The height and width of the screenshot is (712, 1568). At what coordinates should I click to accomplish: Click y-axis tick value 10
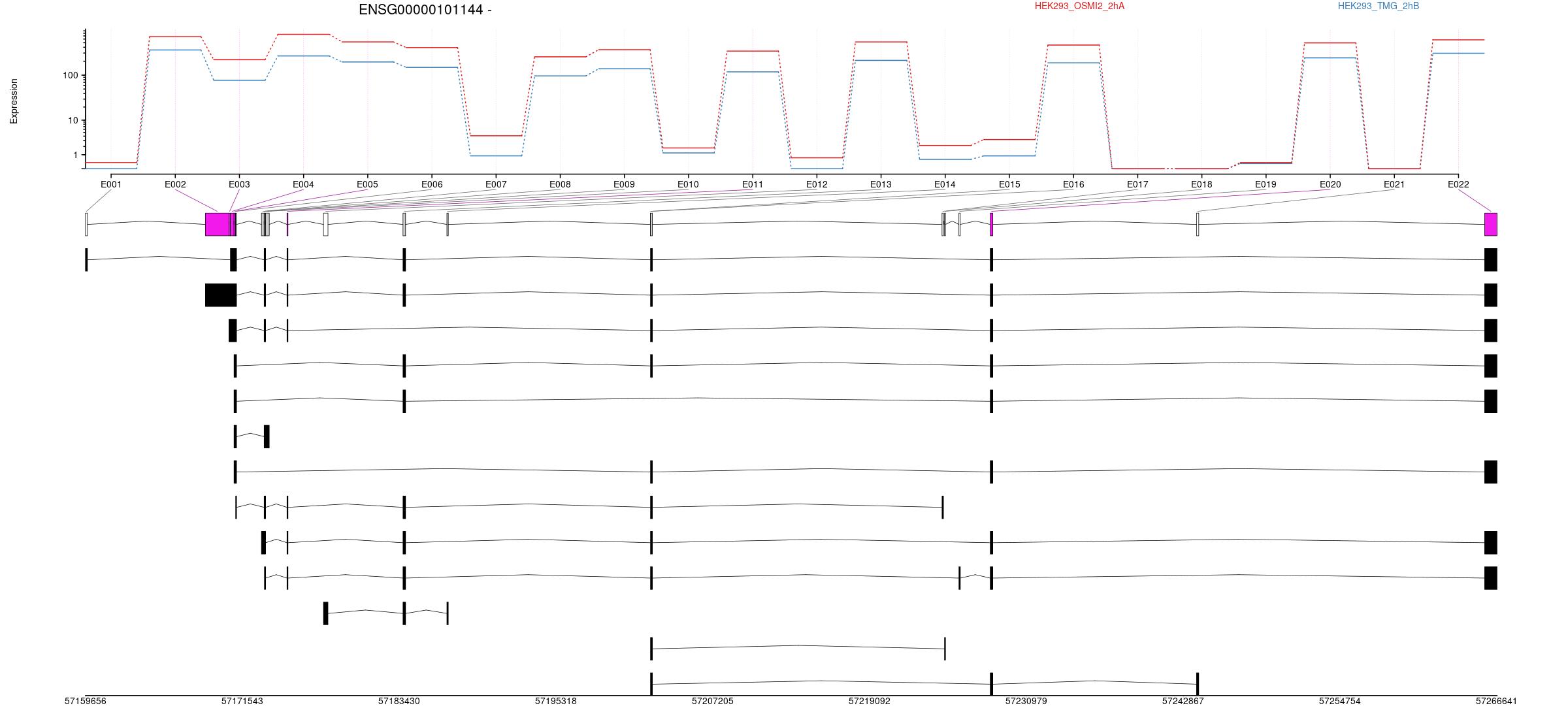pos(73,121)
